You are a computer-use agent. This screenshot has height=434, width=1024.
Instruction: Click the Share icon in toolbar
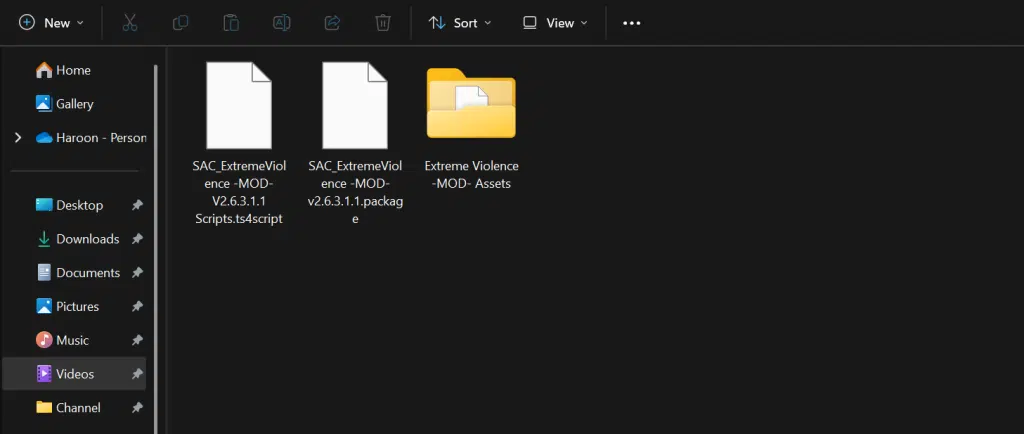pyautogui.click(x=333, y=22)
